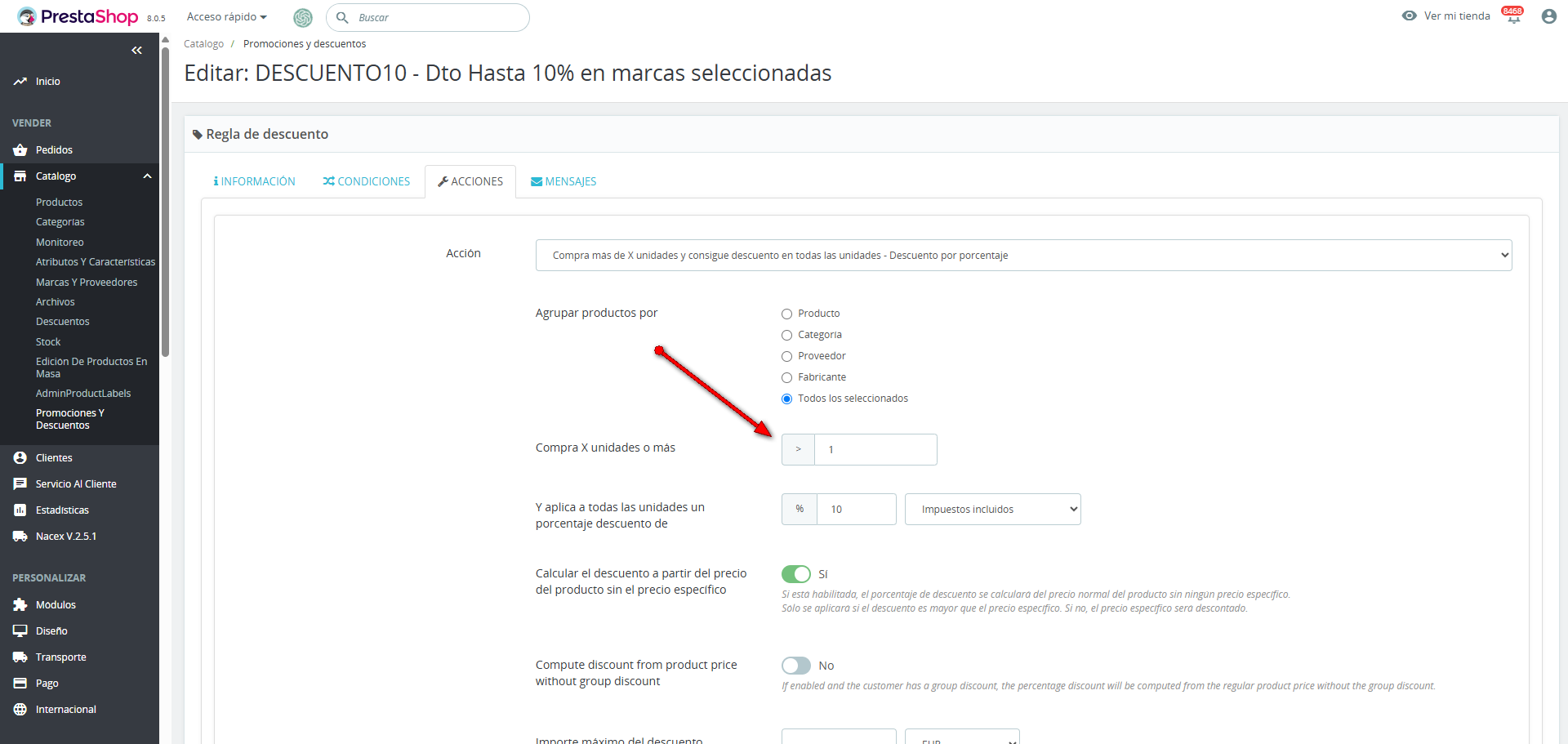Enable compute discount without group discount toggle

coord(796,666)
